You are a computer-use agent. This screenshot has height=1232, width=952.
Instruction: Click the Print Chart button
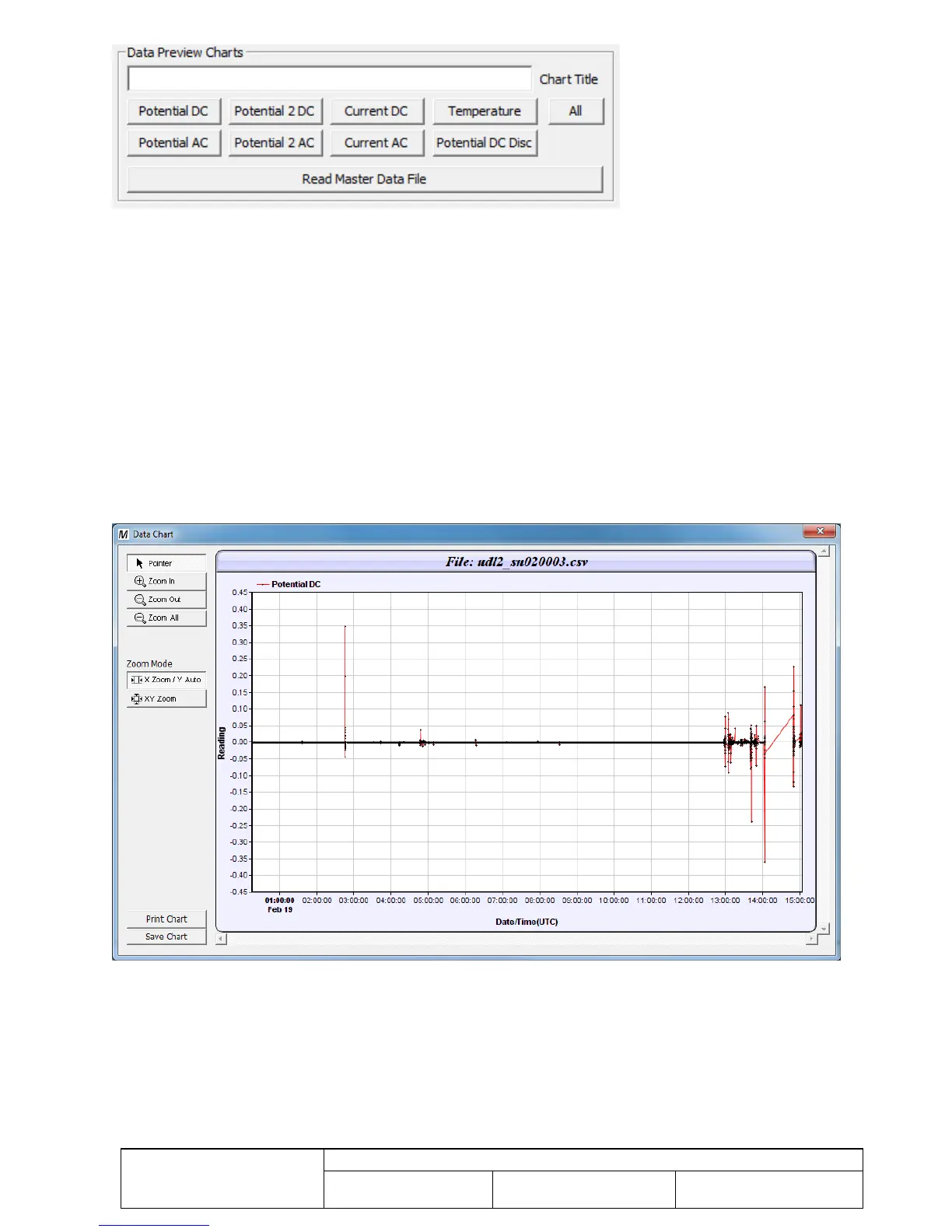(166, 919)
